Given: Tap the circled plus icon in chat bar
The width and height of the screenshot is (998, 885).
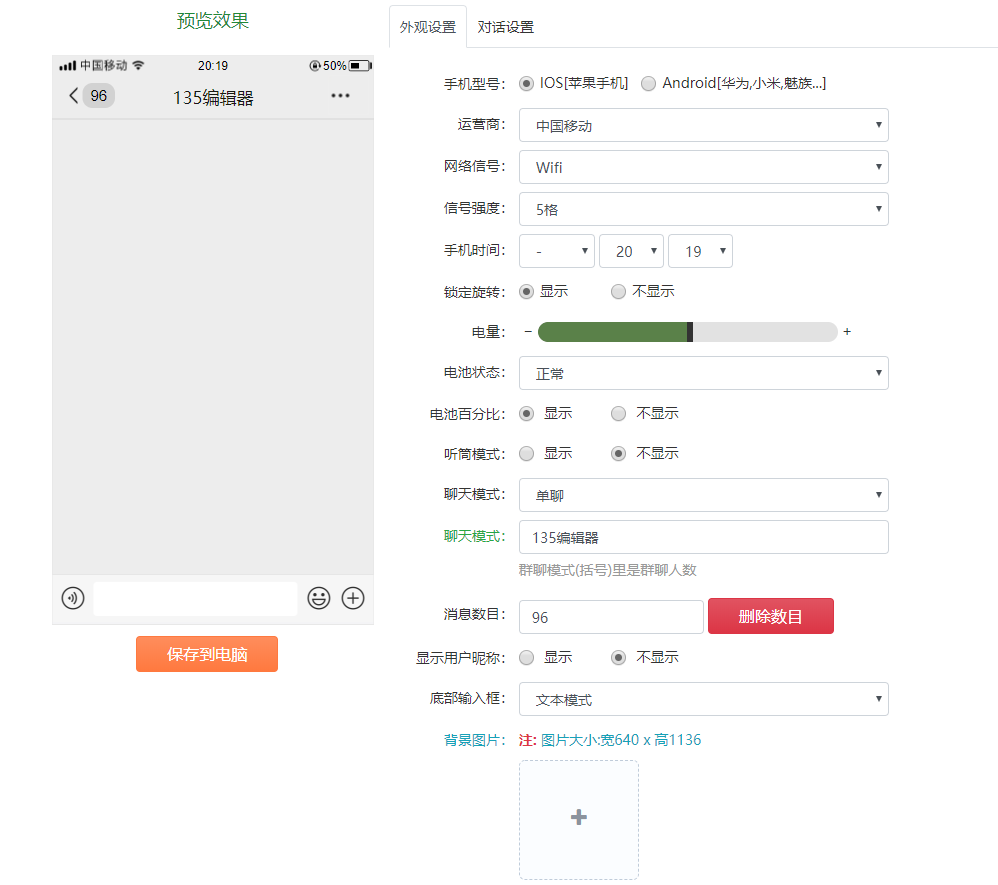Looking at the screenshot, I should coord(353,598).
